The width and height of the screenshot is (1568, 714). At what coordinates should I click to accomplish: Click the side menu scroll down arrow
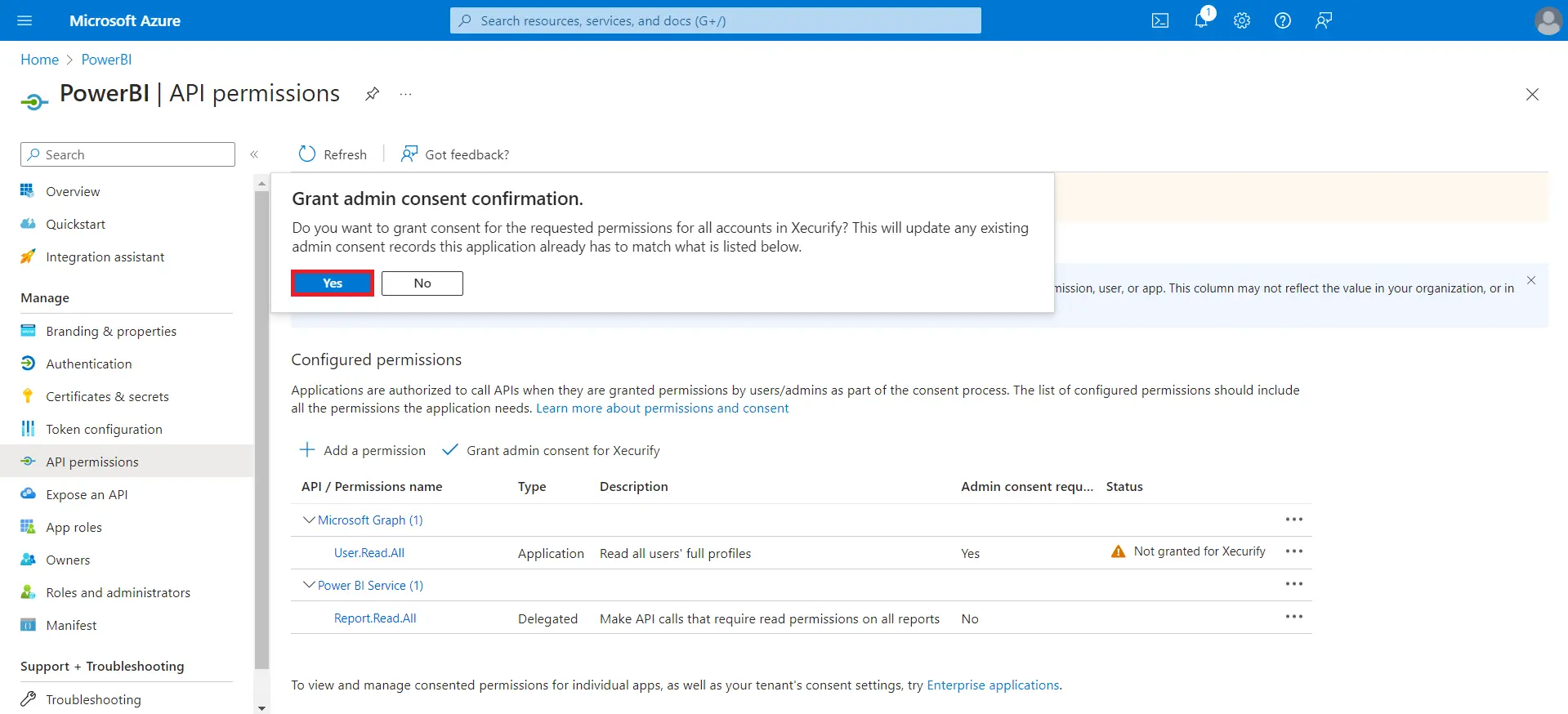pyautogui.click(x=261, y=708)
